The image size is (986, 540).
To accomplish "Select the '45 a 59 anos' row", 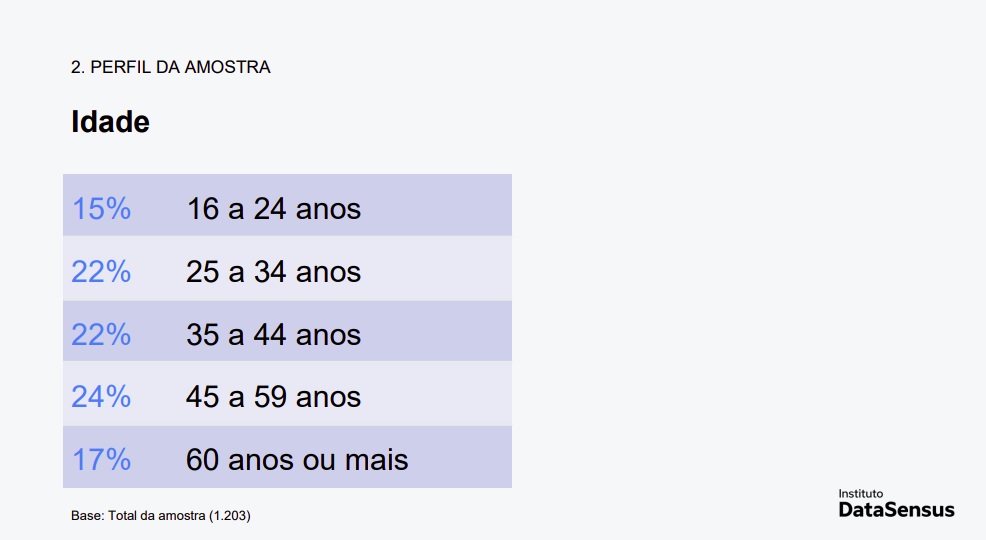I will pyautogui.click(x=287, y=394).
